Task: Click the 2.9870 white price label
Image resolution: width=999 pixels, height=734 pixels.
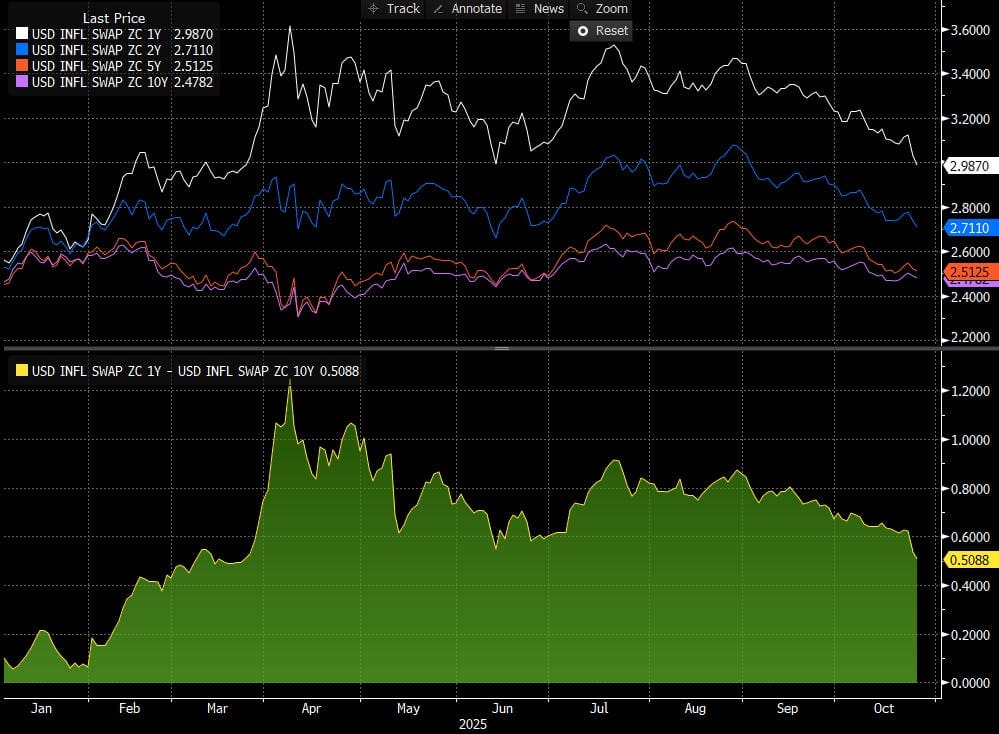Action: [970, 165]
